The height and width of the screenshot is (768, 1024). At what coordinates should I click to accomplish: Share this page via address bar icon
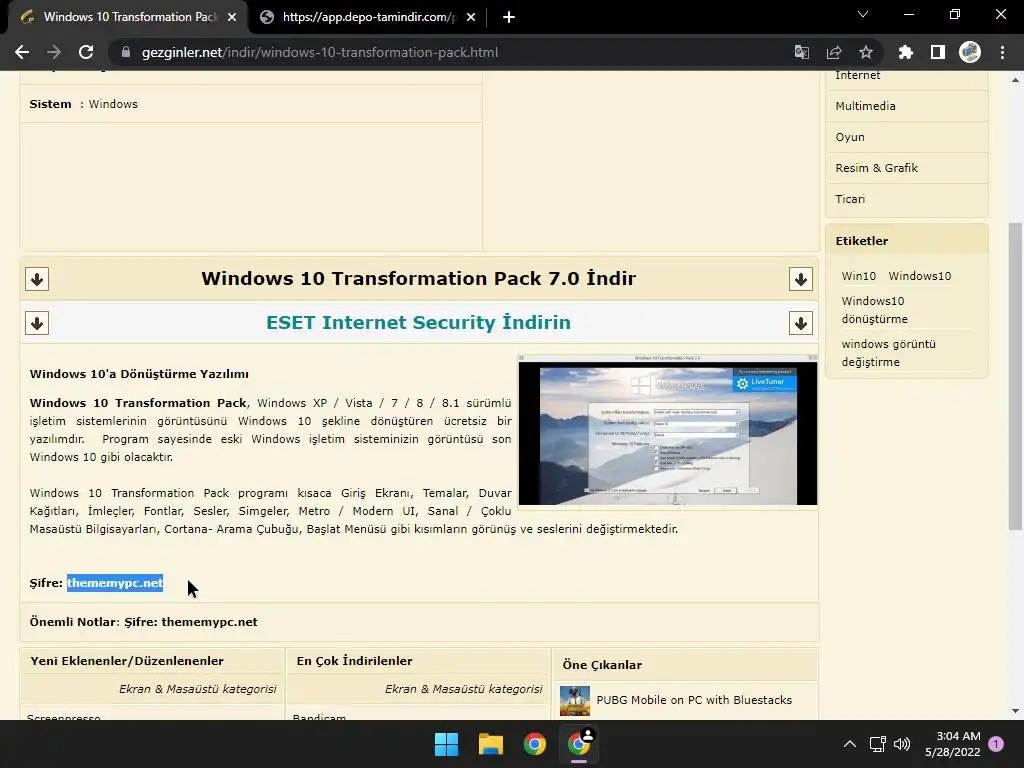(834, 52)
